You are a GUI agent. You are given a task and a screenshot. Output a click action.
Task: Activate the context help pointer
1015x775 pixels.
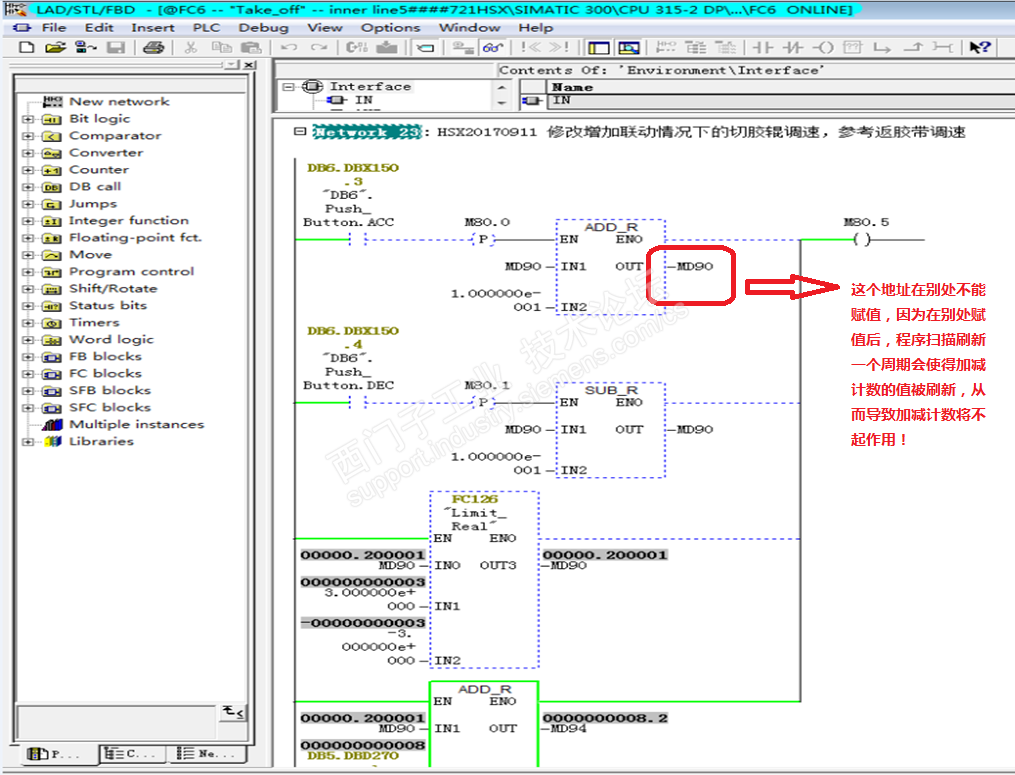pos(980,47)
